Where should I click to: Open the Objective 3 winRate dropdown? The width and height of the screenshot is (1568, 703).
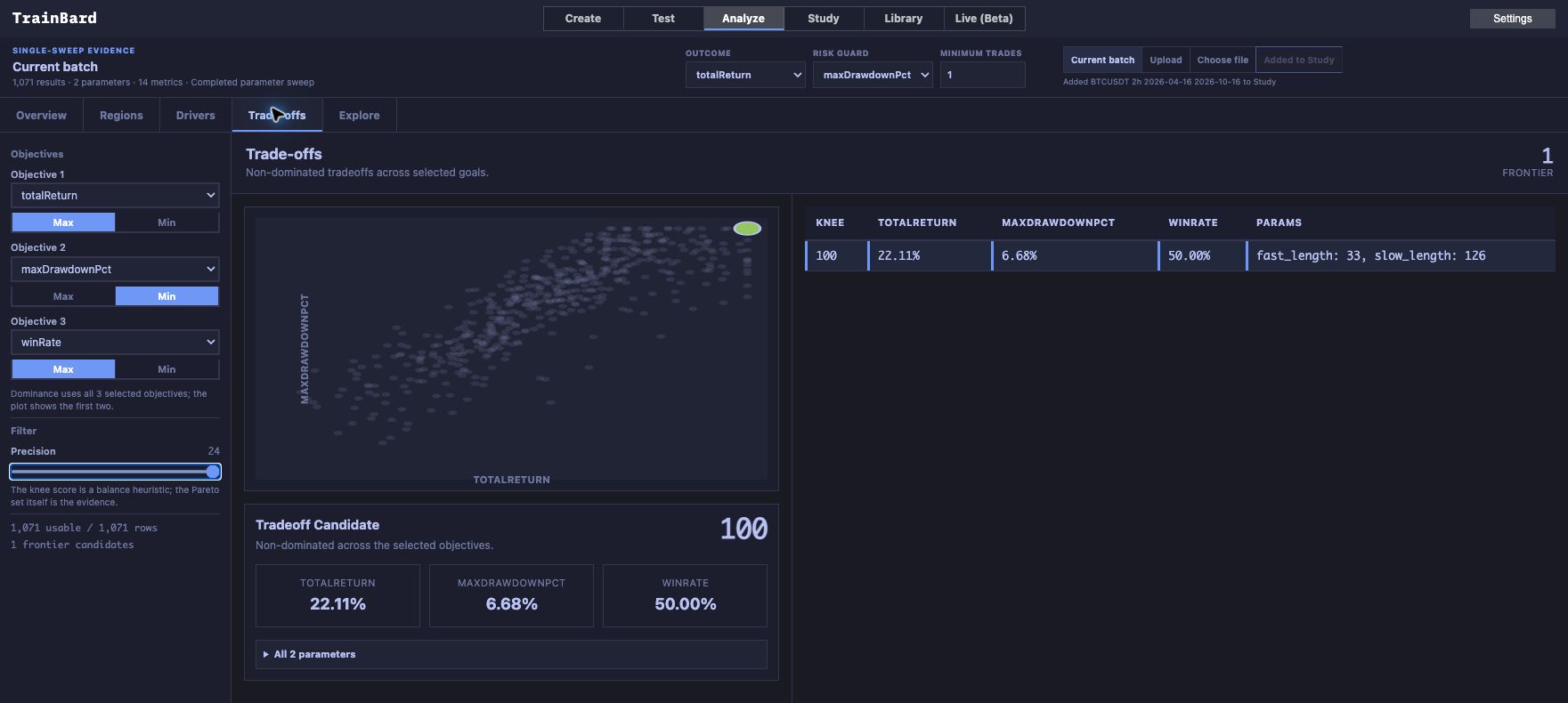click(x=115, y=342)
